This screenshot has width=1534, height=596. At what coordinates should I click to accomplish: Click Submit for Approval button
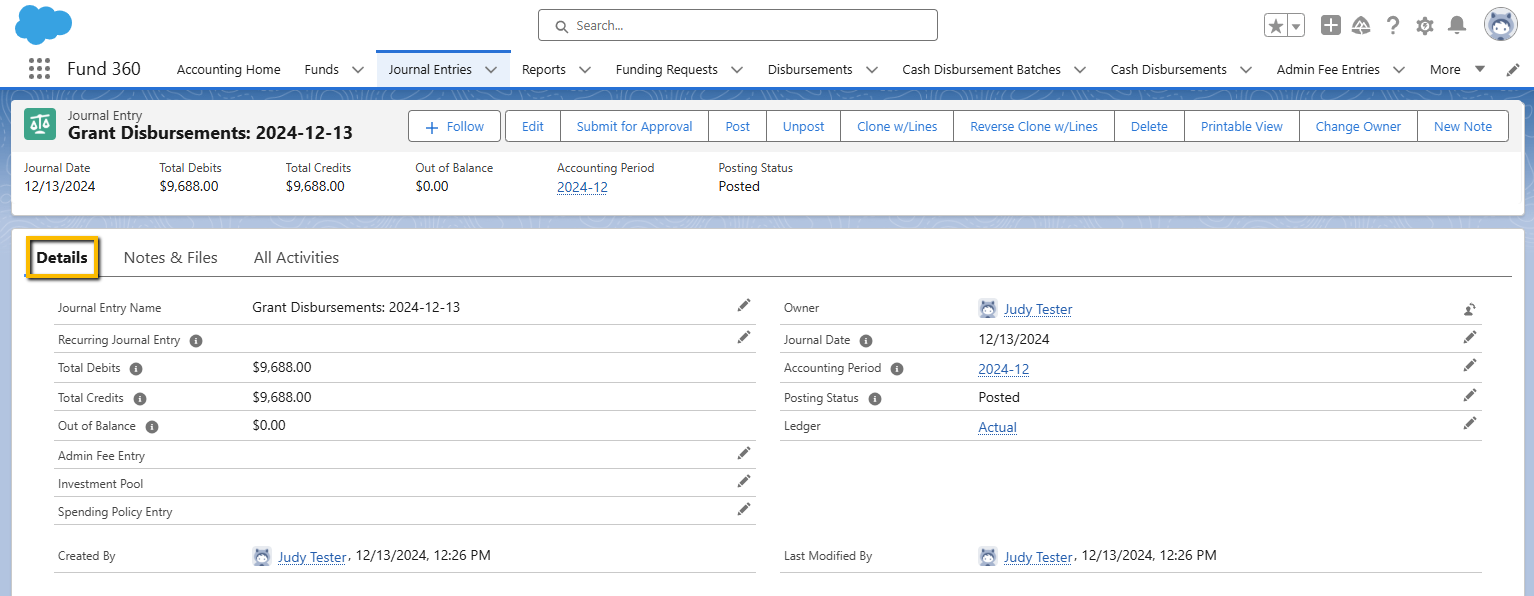point(635,126)
